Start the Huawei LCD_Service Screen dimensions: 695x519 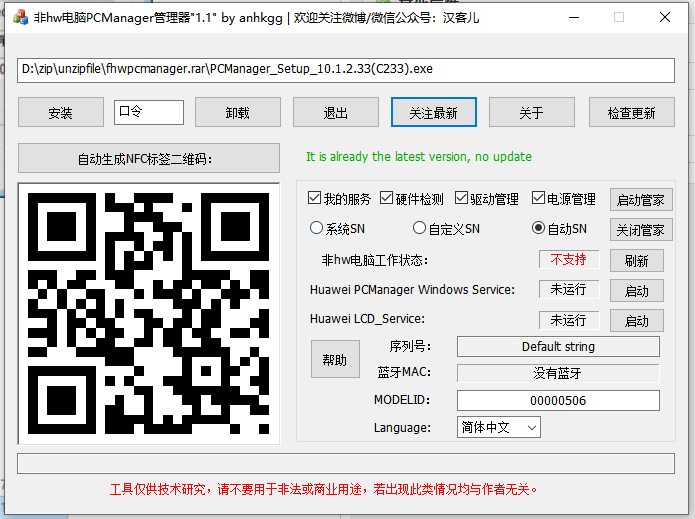[636, 320]
